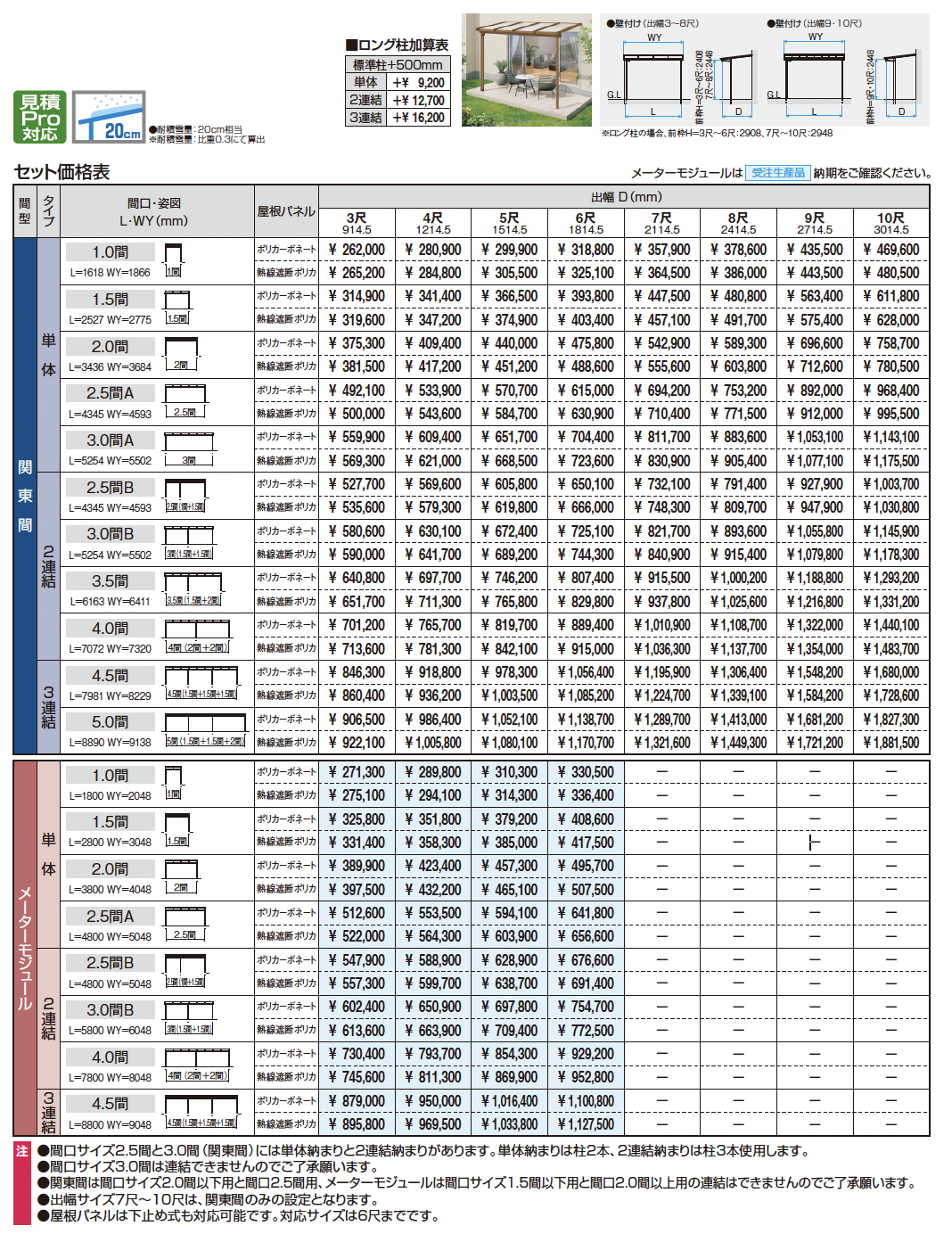952x1234 pixels.
Task: Click the L=7072 WY=7320 dimension text
Action: 110,649
